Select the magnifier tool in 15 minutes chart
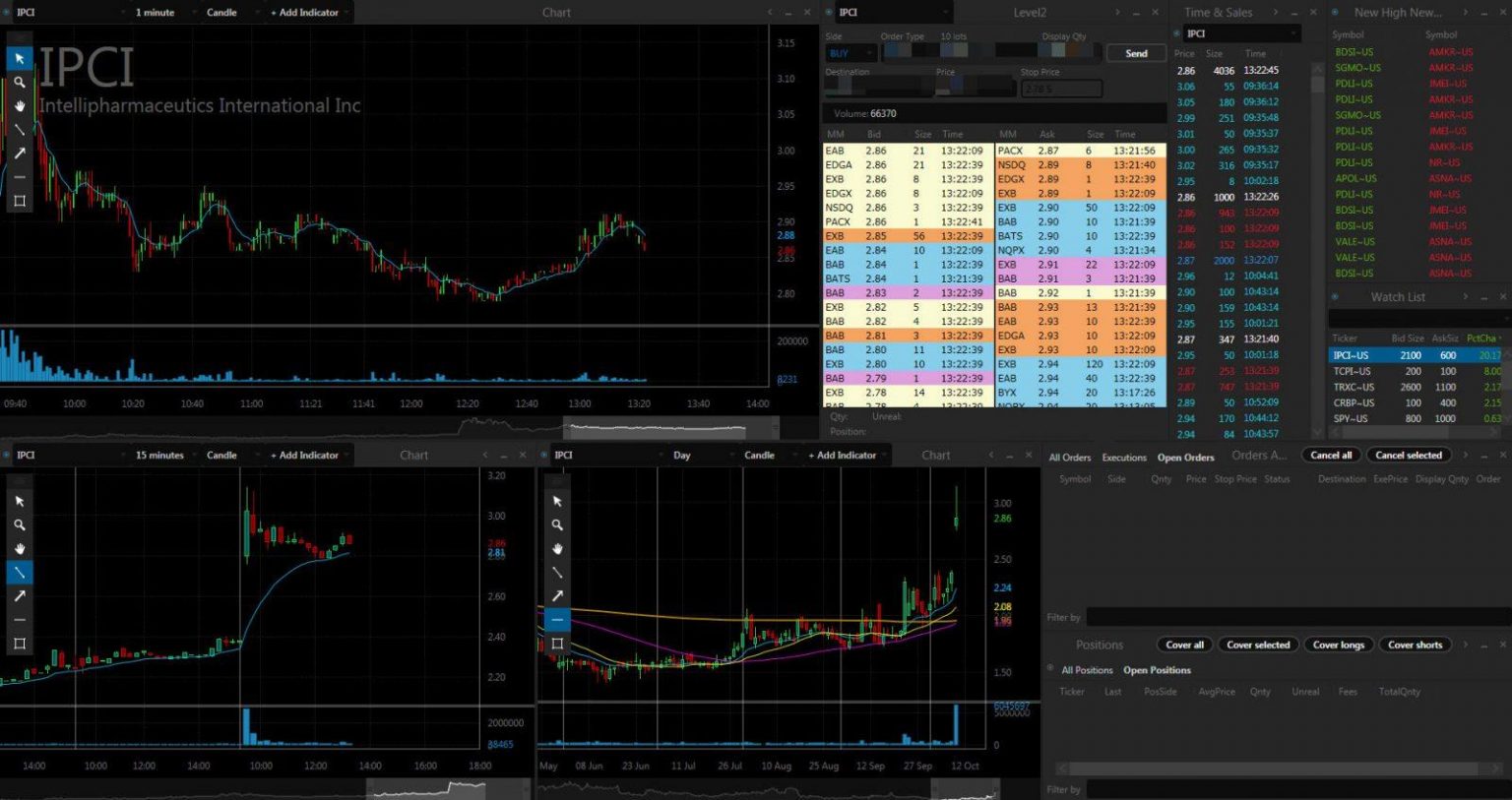Screen dimensions: 1512x800 [x=20, y=524]
